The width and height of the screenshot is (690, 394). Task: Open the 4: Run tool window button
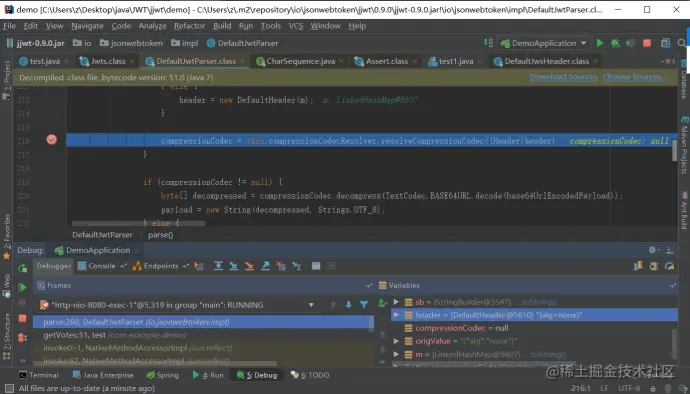coord(208,375)
